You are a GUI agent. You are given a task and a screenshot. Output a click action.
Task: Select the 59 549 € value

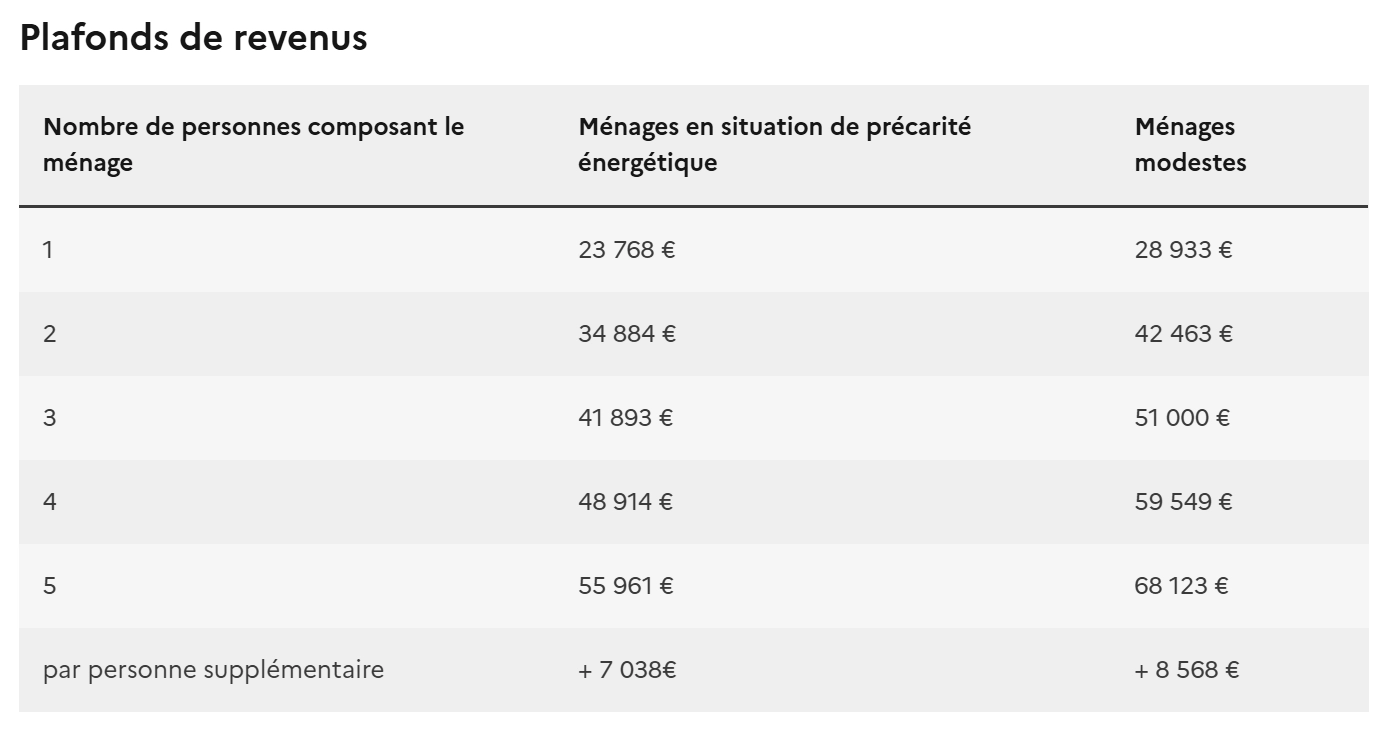tap(1183, 502)
